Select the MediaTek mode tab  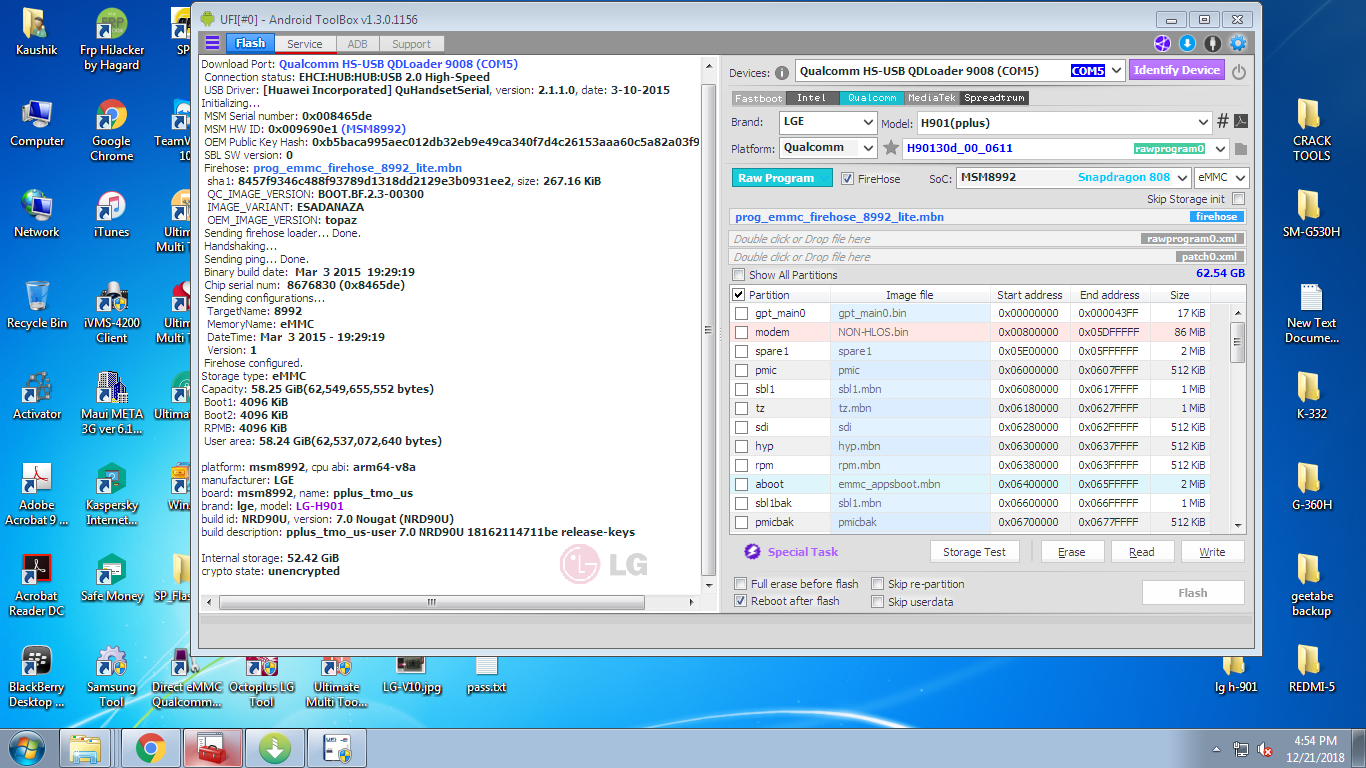pyautogui.click(x=932, y=98)
